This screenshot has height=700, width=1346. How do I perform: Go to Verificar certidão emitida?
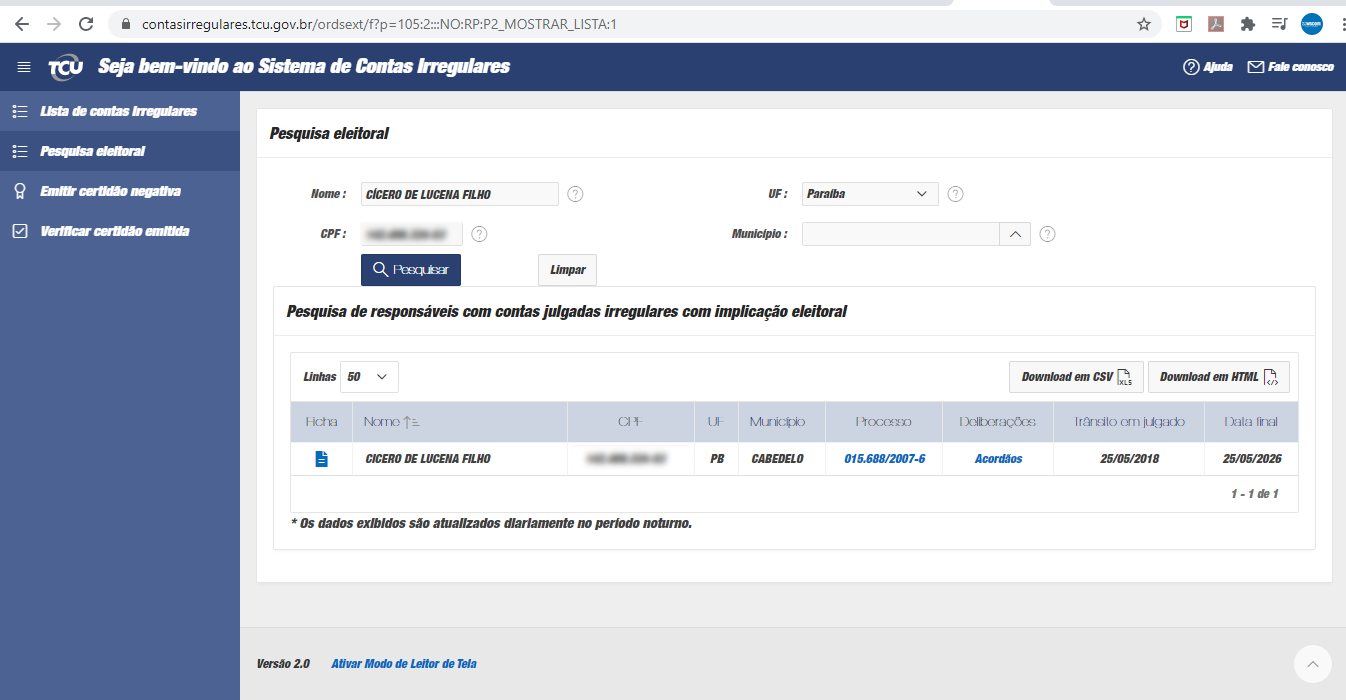(114, 231)
